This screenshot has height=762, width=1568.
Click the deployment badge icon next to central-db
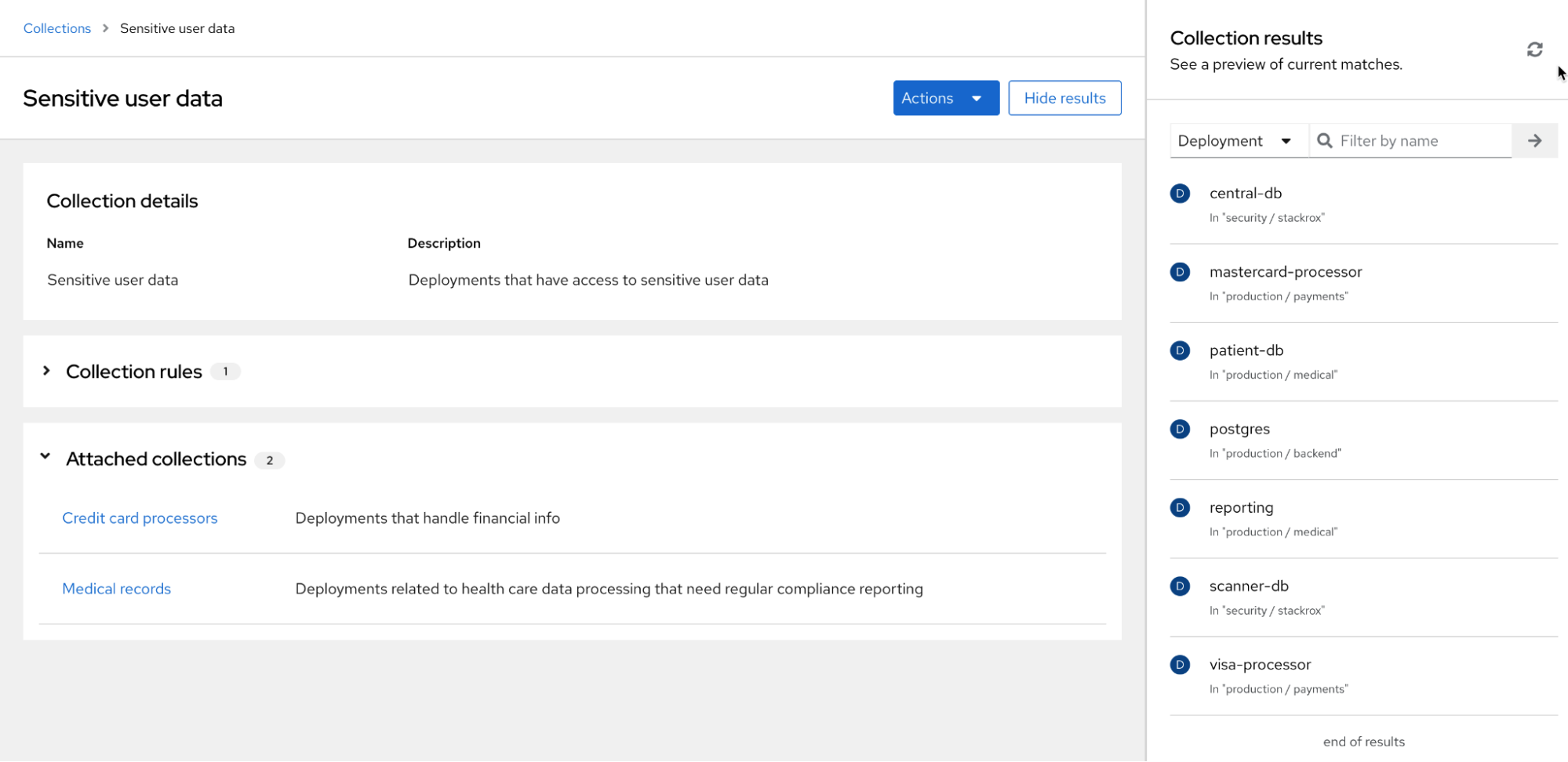point(1180,193)
